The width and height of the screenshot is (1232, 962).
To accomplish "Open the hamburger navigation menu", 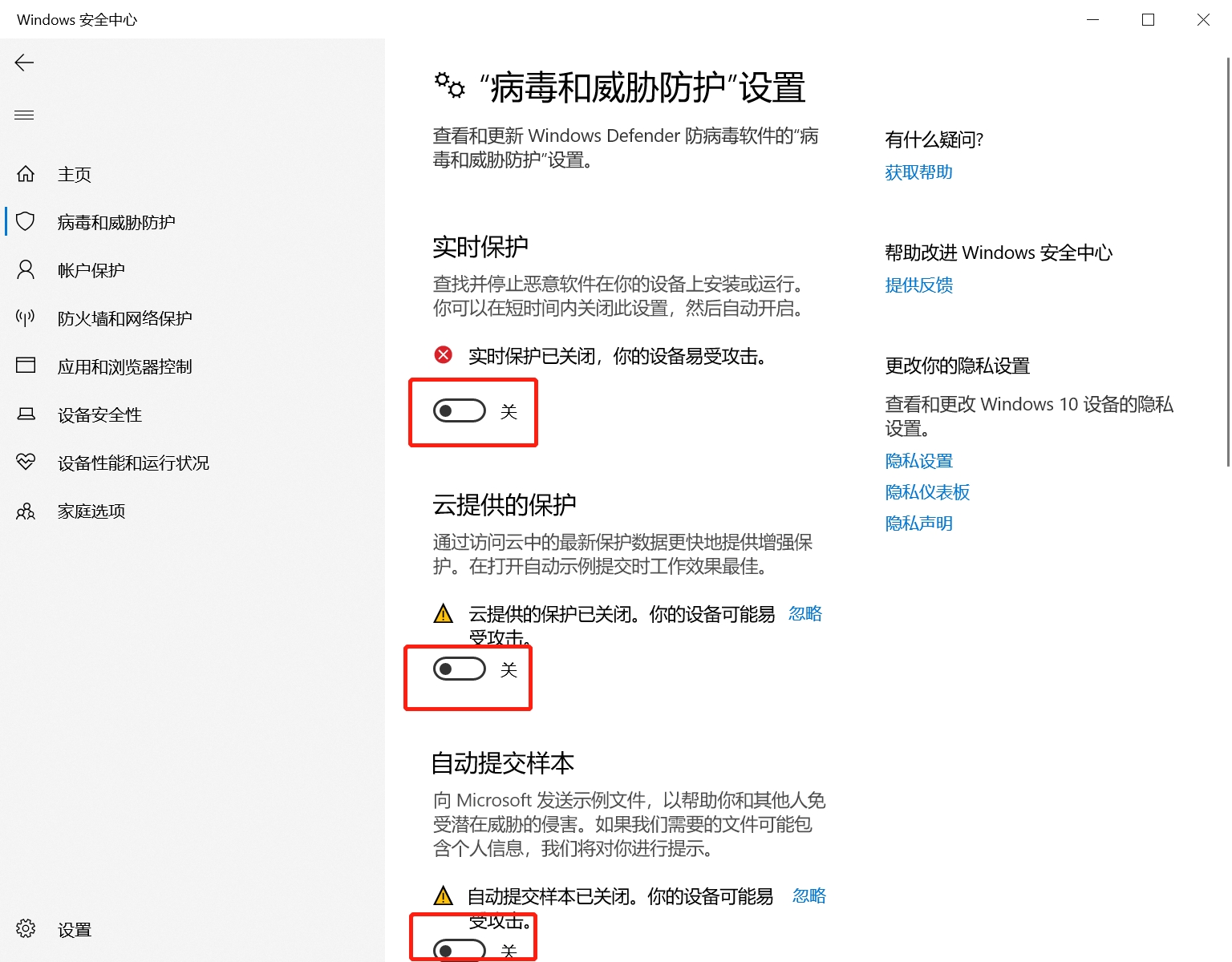I will pyautogui.click(x=24, y=115).
